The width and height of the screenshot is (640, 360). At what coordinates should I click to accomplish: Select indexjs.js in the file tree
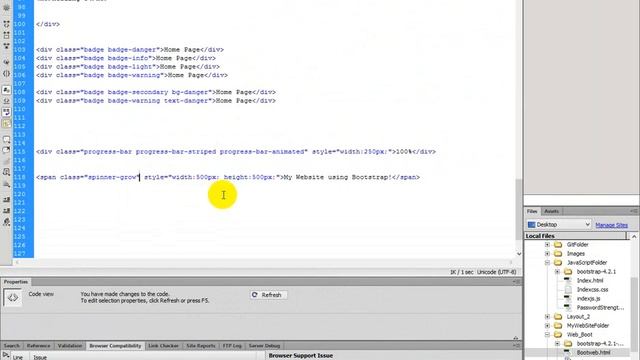[588, 299]
